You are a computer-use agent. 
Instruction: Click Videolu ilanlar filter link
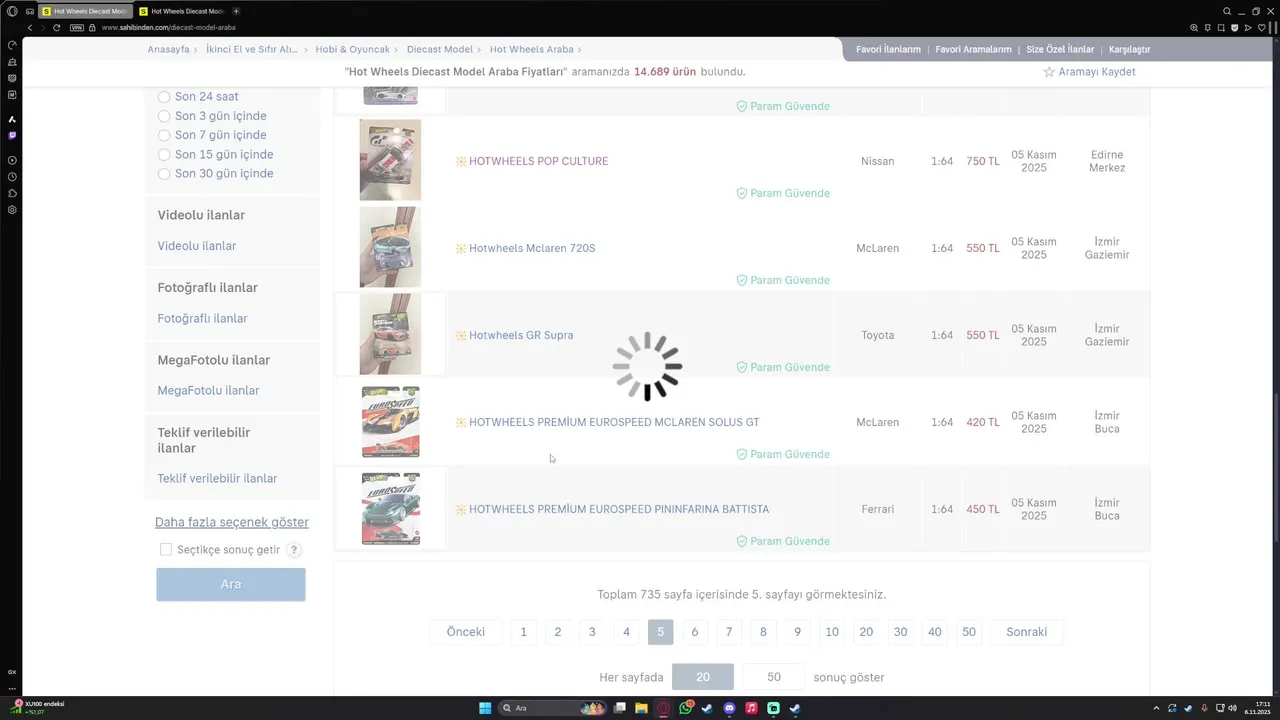pos(197,246)
